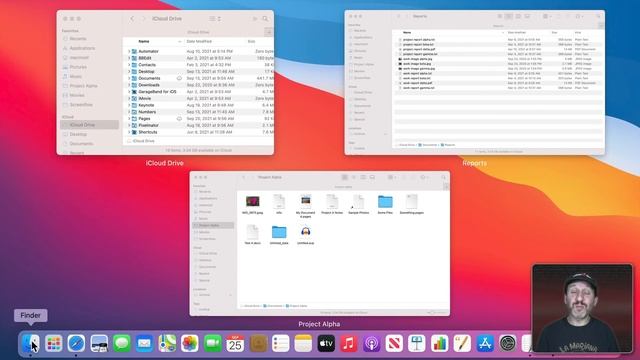Open Keynote from the Dock
The height and width of the screenshot is (360, 640).
click(x=417, y=343)
